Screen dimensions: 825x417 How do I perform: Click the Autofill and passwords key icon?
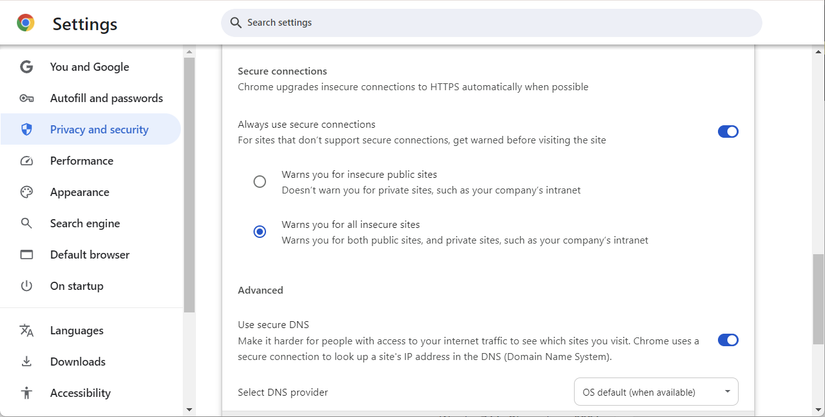tap(27, 98)
